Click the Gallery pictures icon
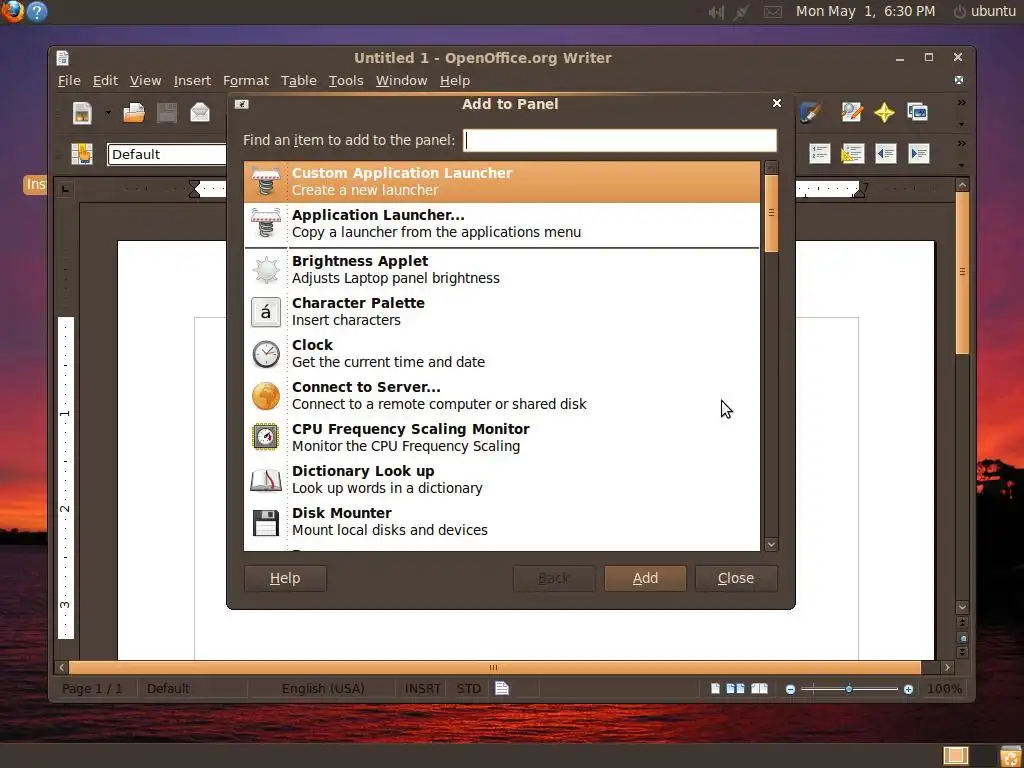The height and width of the screenshot is (768, 1024). (918, 112)
